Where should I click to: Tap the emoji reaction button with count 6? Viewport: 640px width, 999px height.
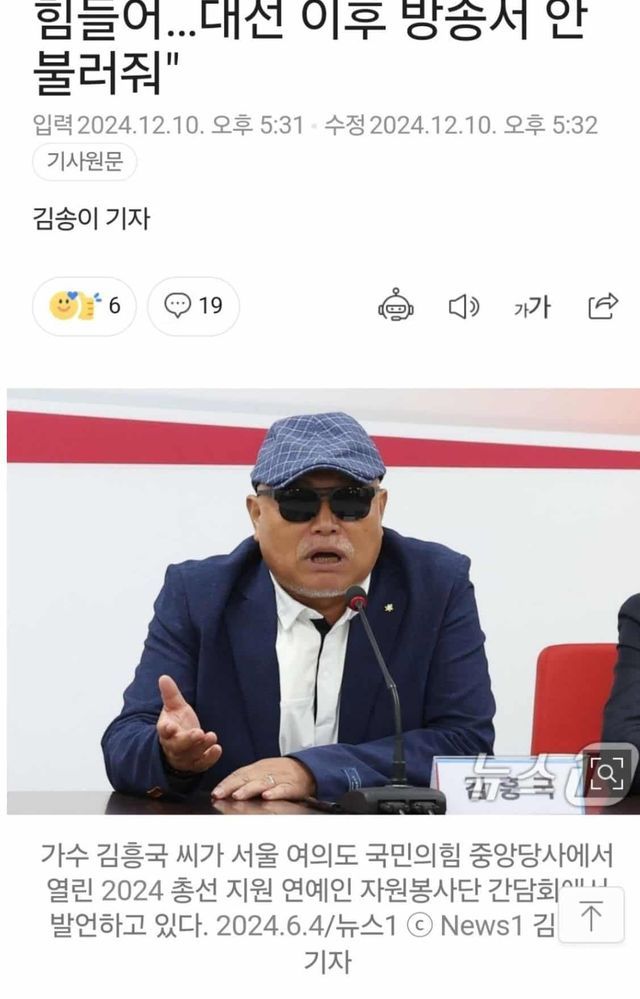84,306
